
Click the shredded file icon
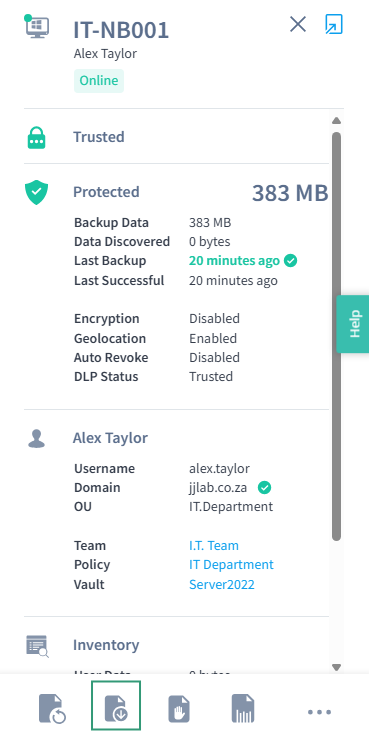tap(243, 709)
